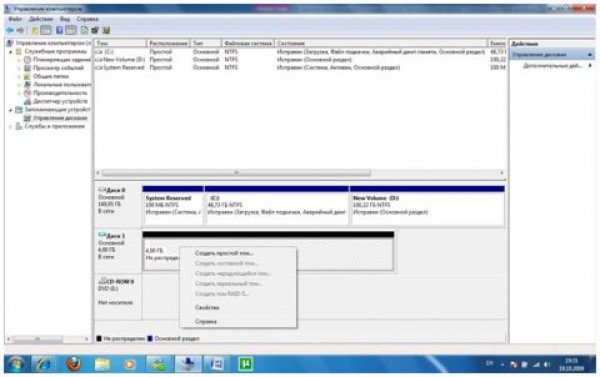Collapse the Служебные программы tree node

pos(11,52)
